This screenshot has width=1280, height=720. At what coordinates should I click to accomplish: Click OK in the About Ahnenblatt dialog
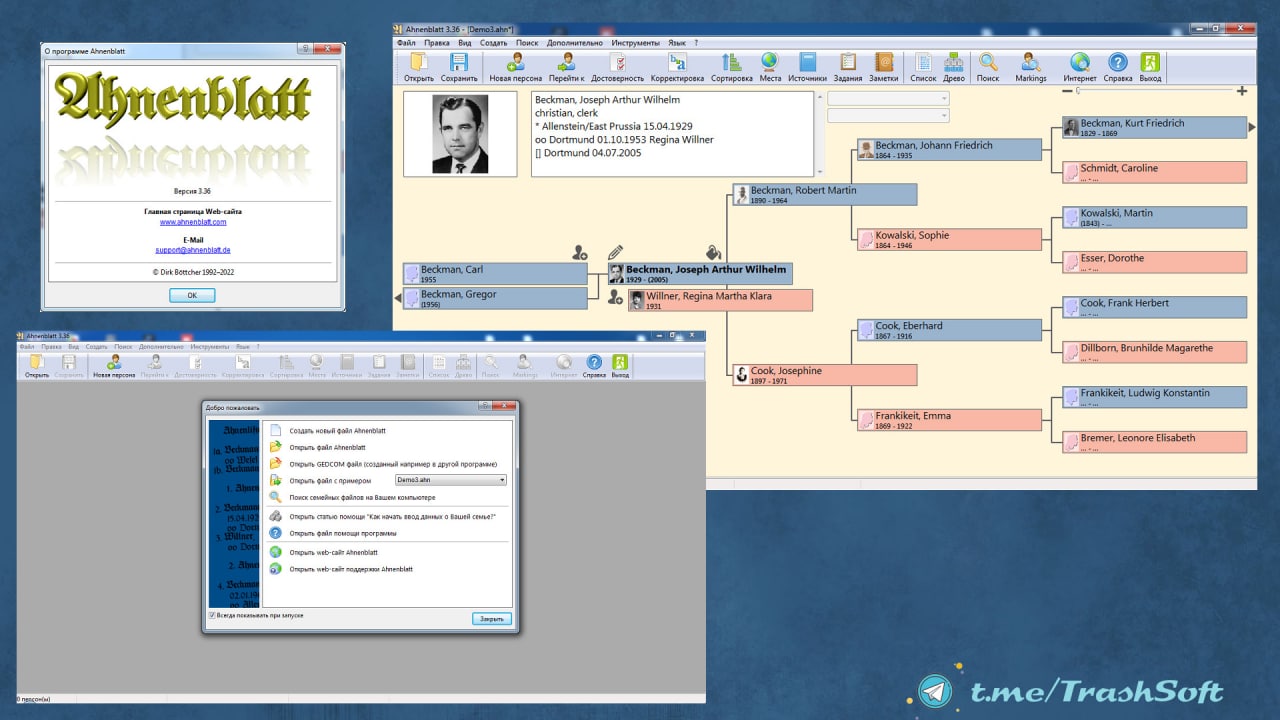click(x=192, y=295)
